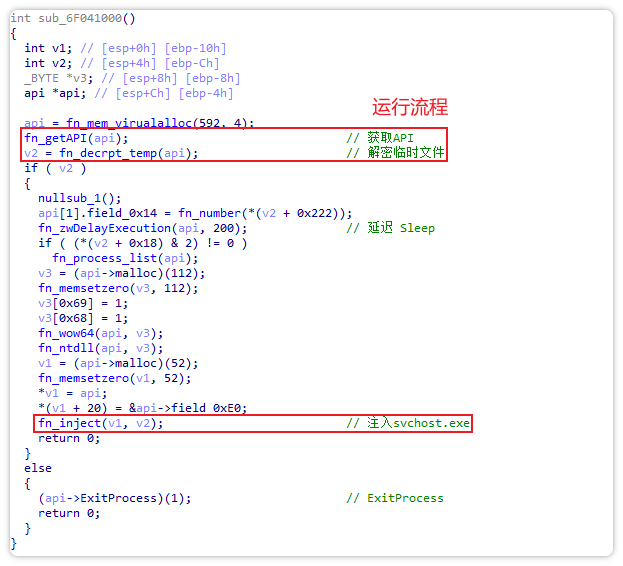The image size is (623, 566).
Task: Click the '*v1 = api;' line
Action: click(x=73, y=394)
